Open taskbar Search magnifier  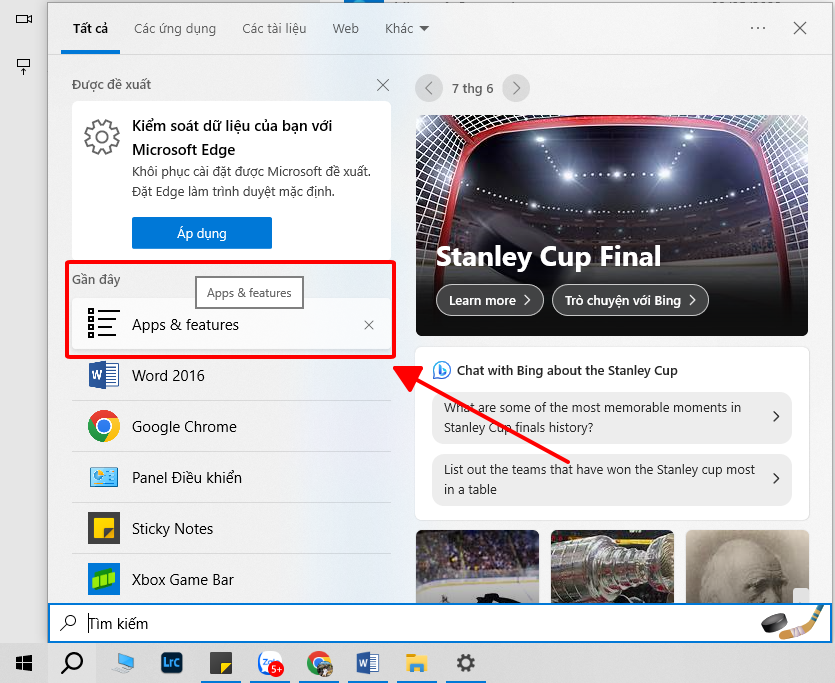point(72,663)
